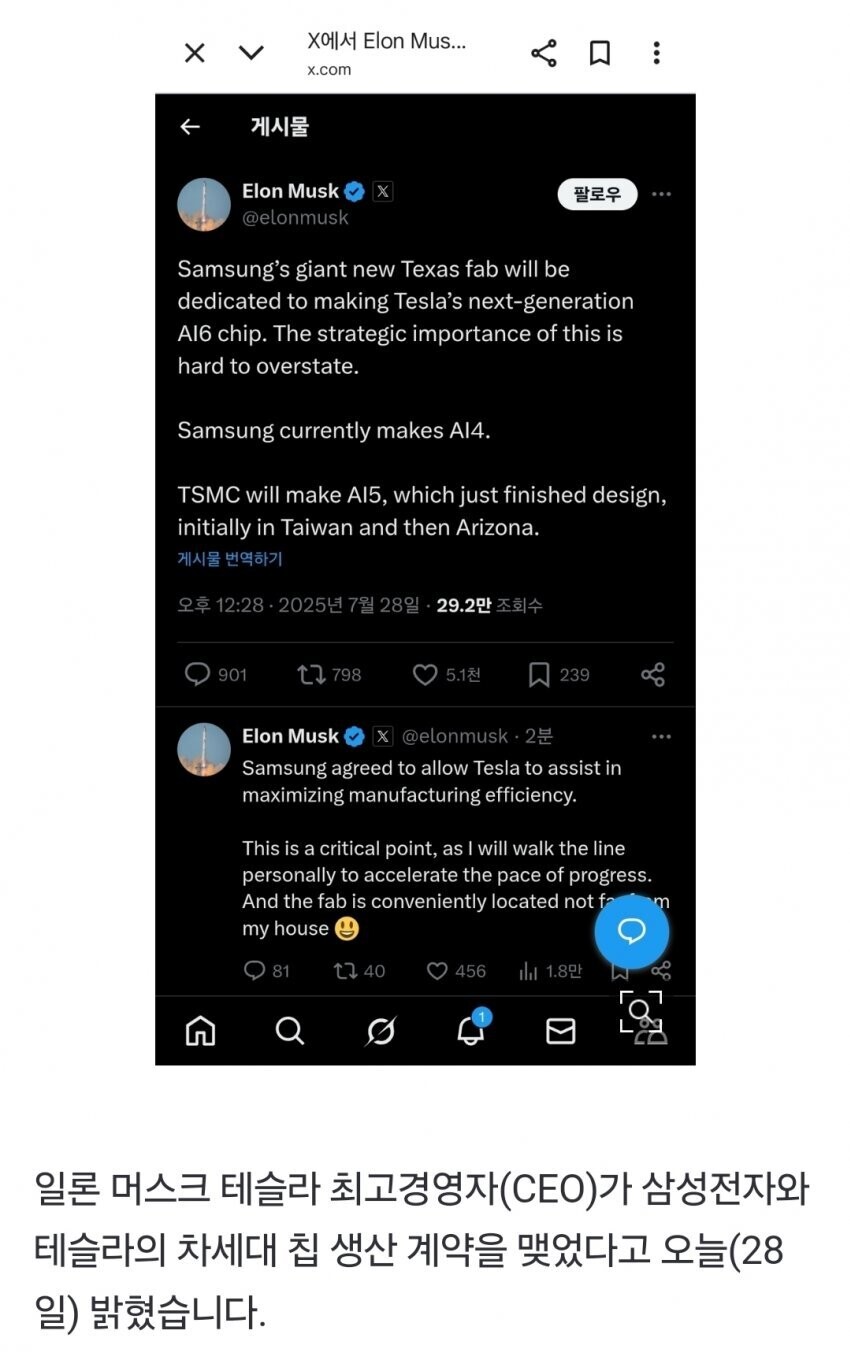Click the 게시물 번역하기 translate link

230,559
